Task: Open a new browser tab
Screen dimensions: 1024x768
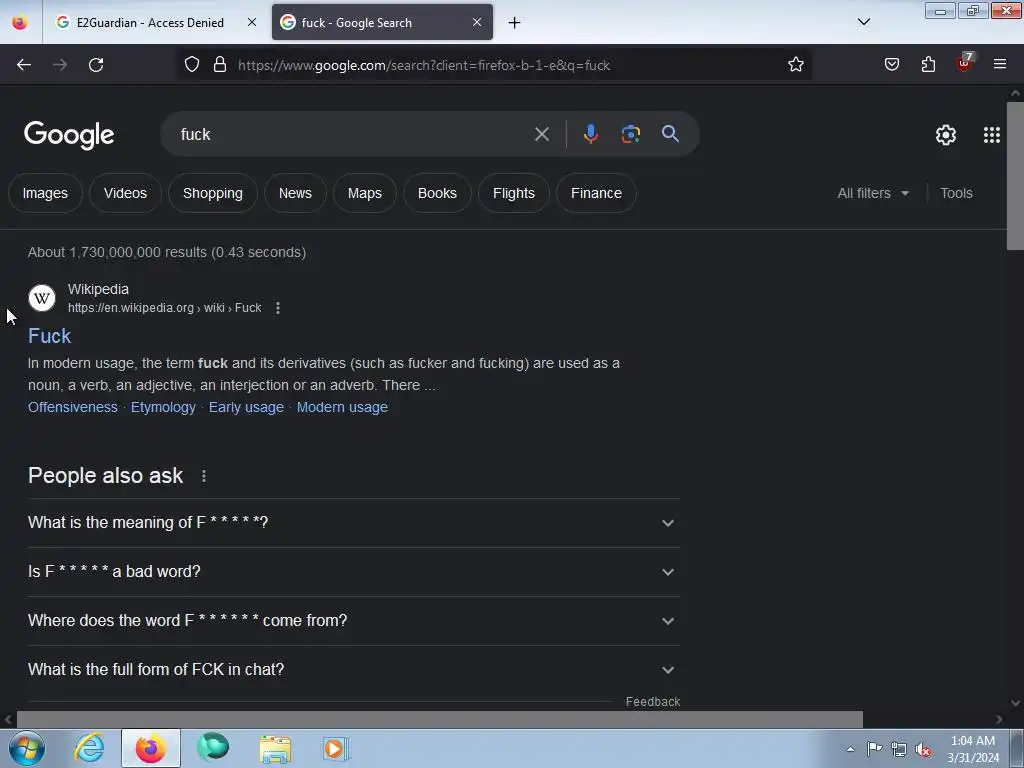Action: 515,23
